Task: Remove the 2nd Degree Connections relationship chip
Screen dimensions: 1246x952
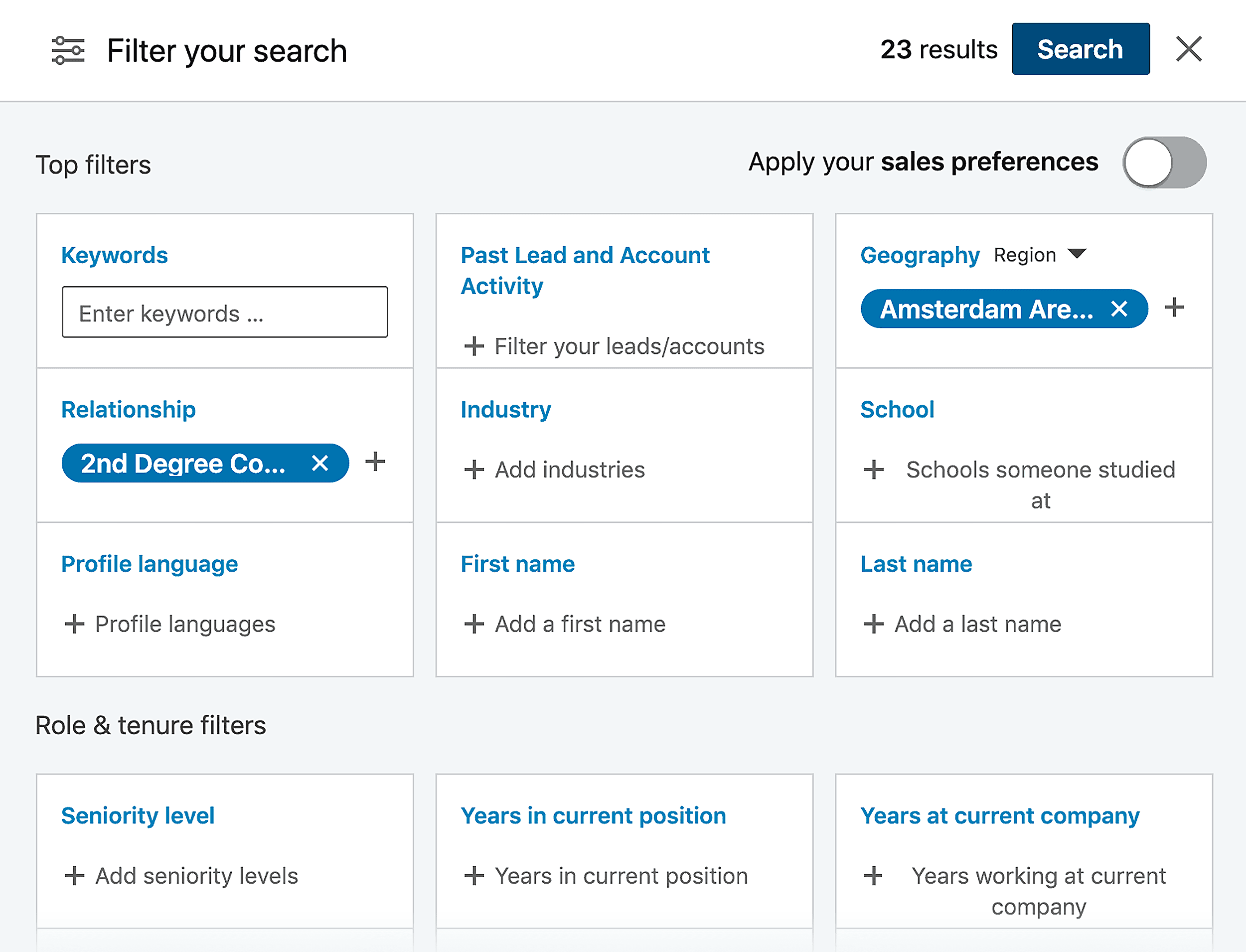Action: click(x=320, y=463)
